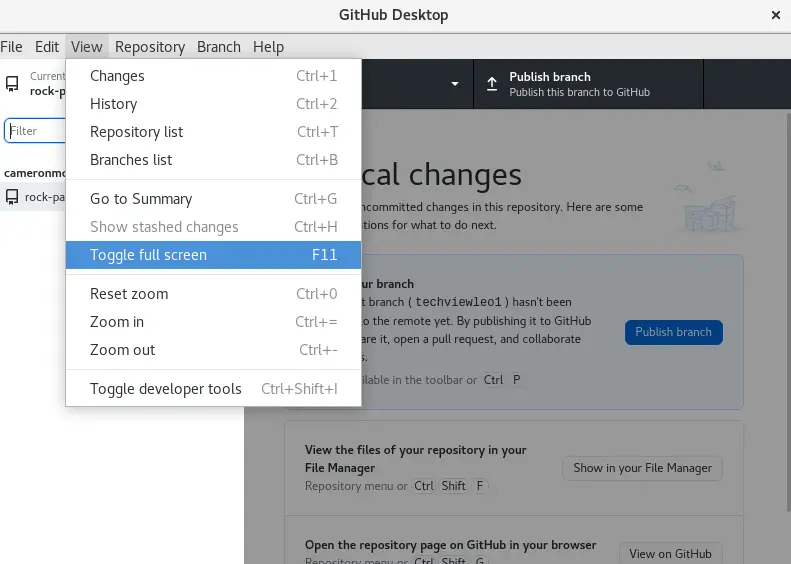This screenshot has width=791, height=564.
Task: Choose Repository list menu entry
Action: pos(213,132)
